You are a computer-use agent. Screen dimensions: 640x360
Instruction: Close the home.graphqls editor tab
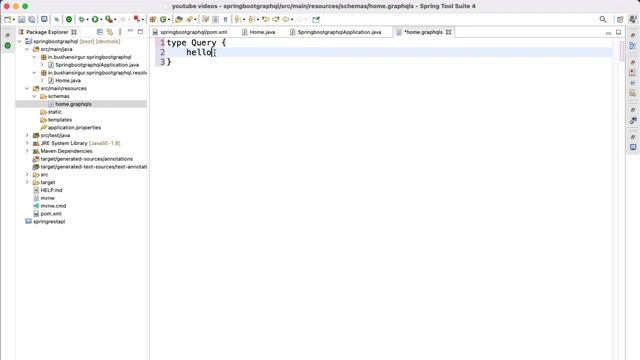(449, 32)
